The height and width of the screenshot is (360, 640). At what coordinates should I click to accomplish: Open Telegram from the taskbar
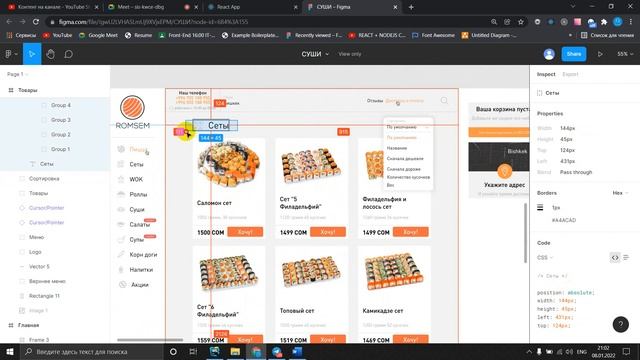[277, 351]
